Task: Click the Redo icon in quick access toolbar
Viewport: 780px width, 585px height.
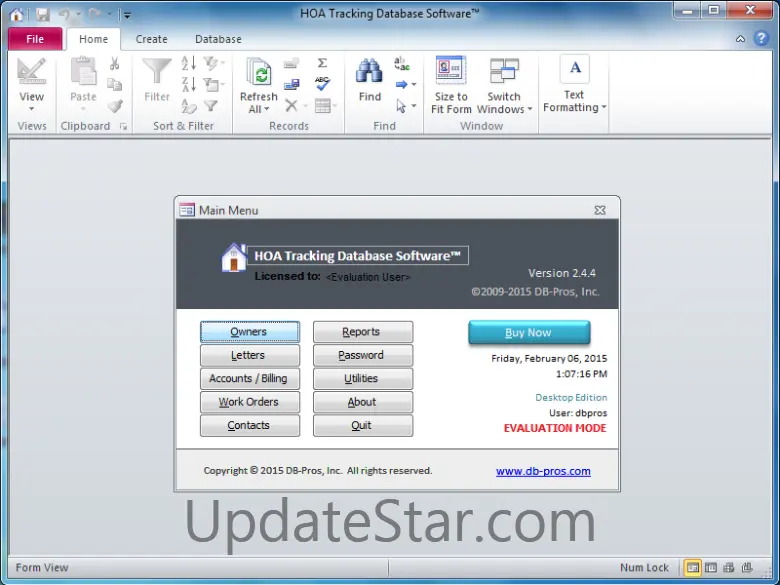Action: tap(95, 14)
